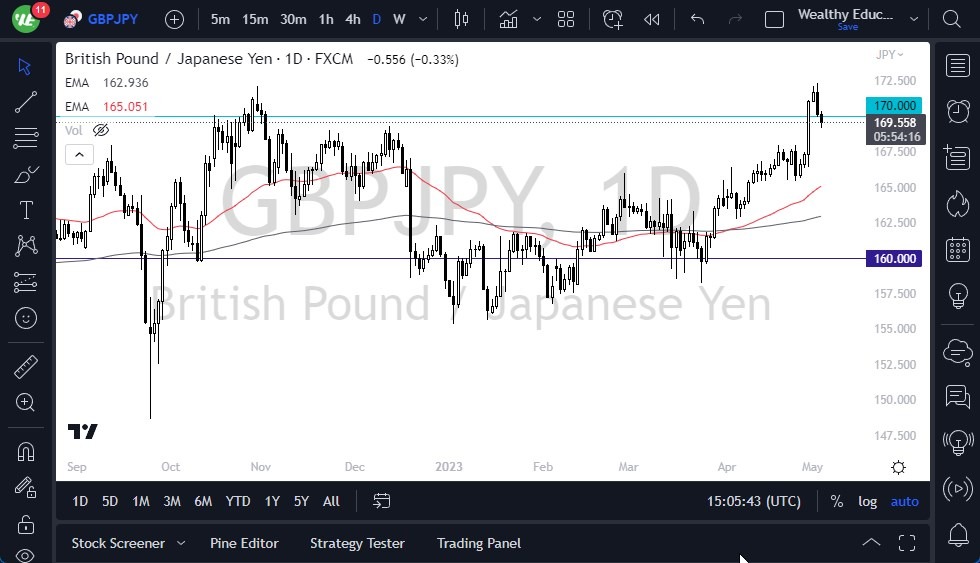This screenshot has width=980, height=563.
Task: Select the 4h timeframe button
Action: click(x=352, y=19)
